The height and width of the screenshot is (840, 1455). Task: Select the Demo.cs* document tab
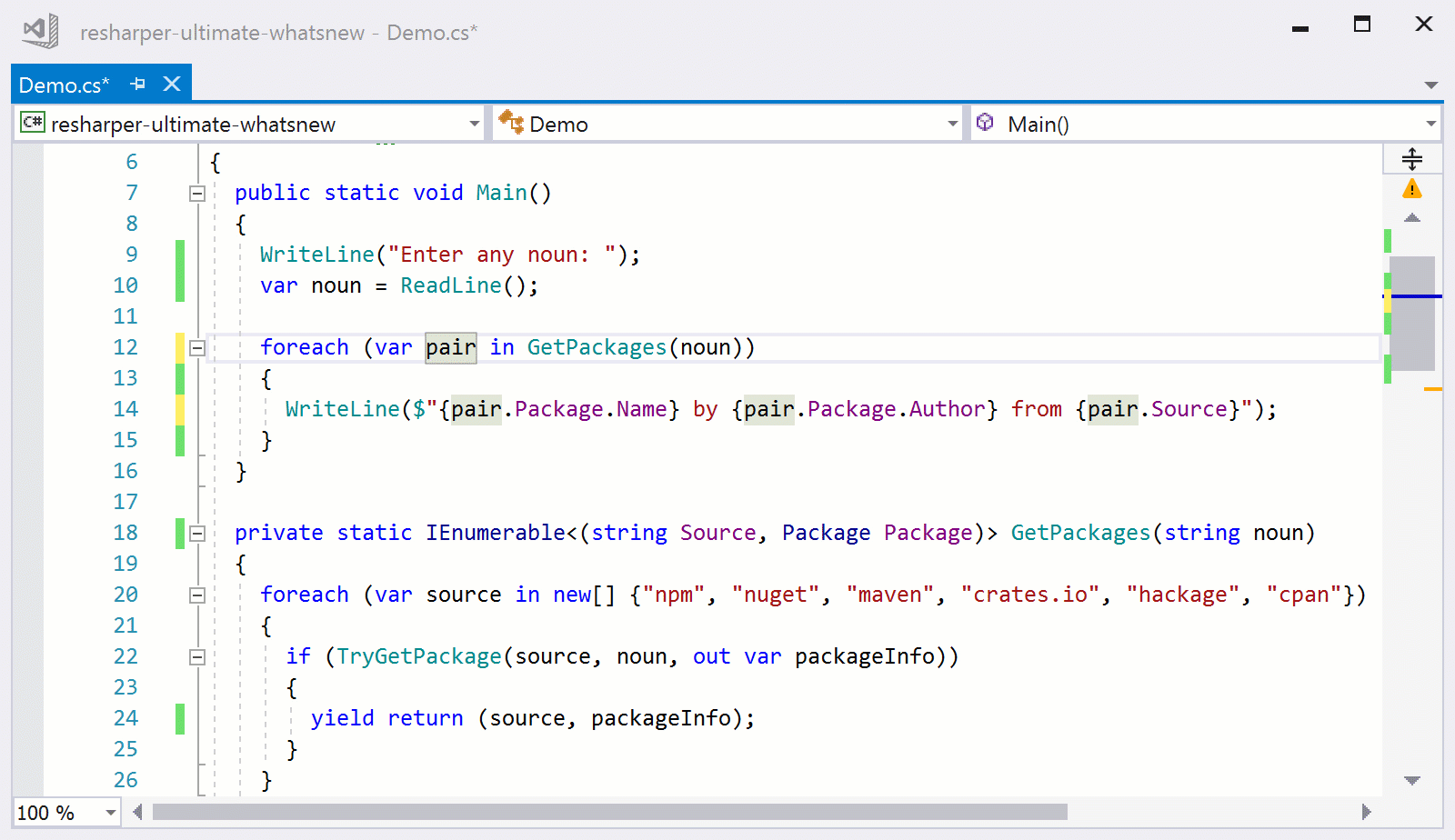pyautogui.click(x=64, y=85)
